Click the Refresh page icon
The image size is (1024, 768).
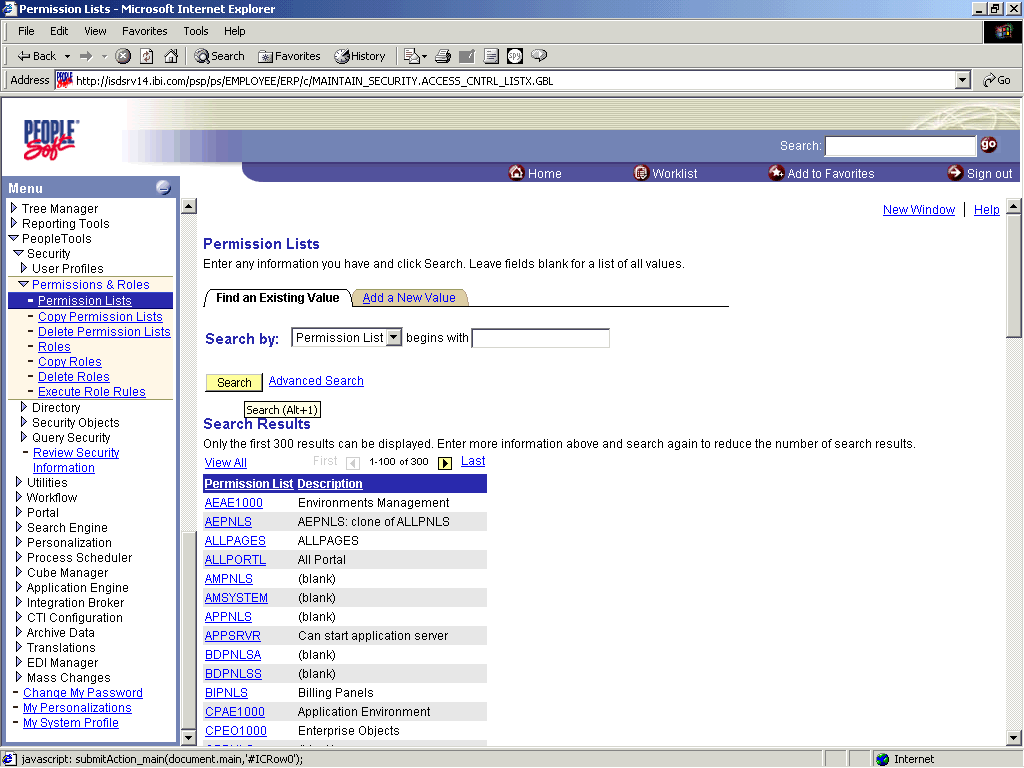tap(147, 56)
